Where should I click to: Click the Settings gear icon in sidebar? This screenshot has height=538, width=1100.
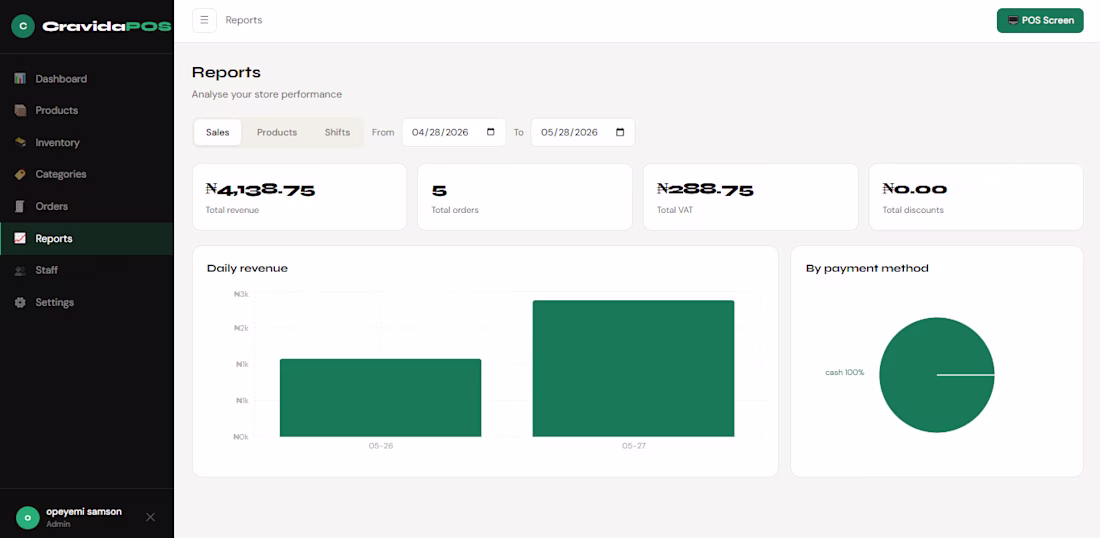20,302
